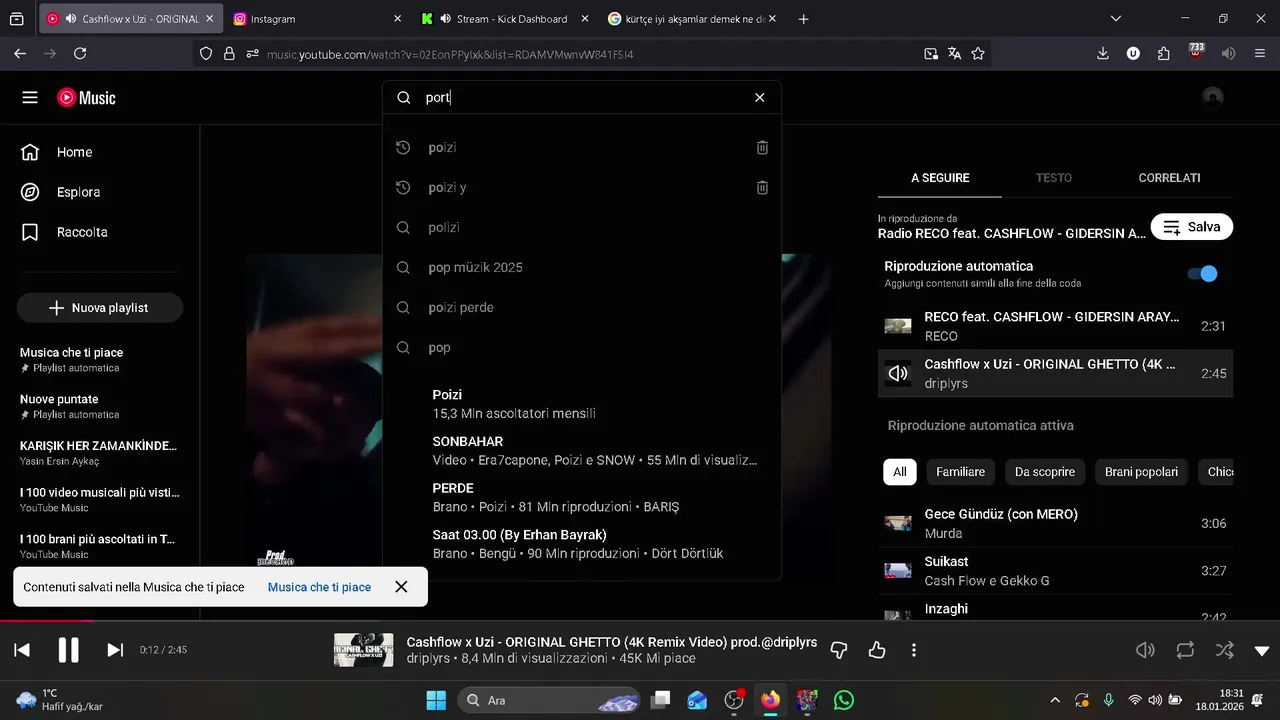Select the Brani popolari filter chip
The width and height of the screenshot is (1280, 720).
(x=1141, y=472)
